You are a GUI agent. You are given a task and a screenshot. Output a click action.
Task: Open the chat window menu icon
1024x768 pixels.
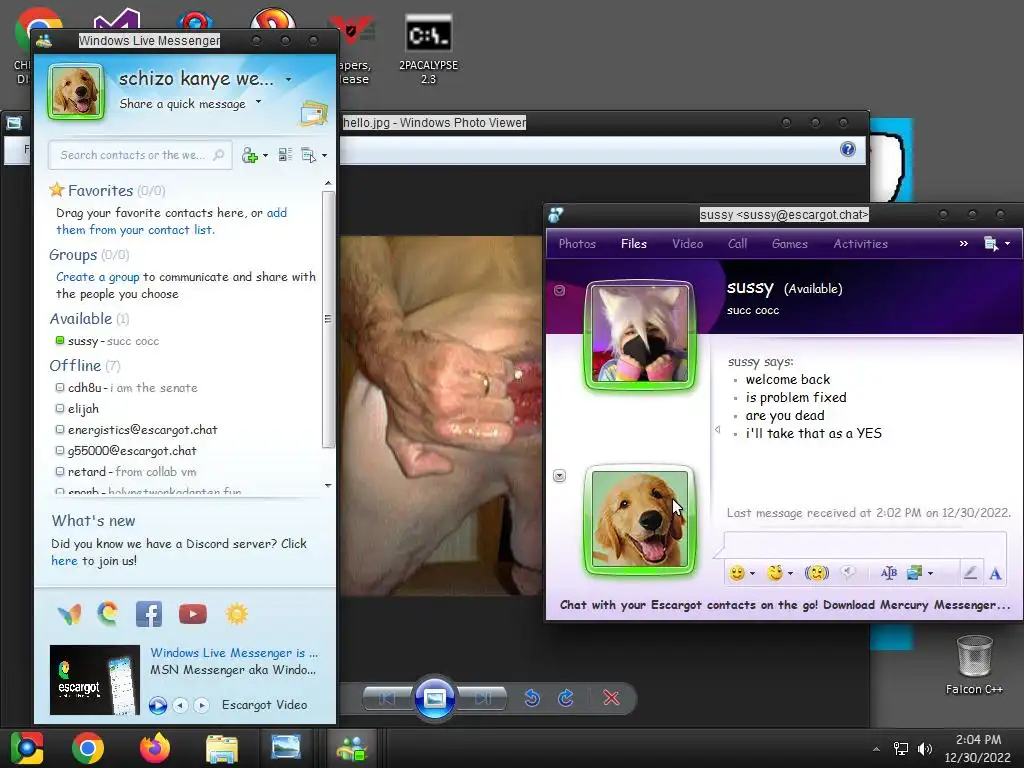pos(991,244)
